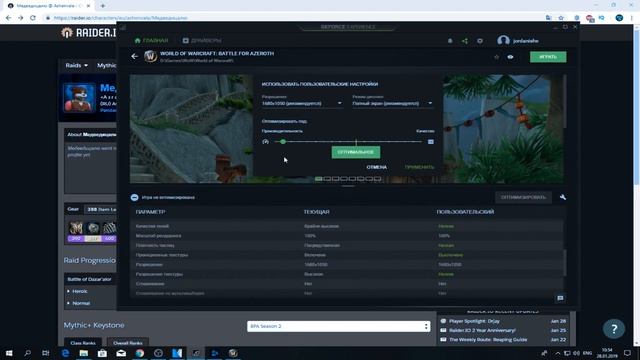
Task: Open the display mode dropdown Полный экран
Action: (392, 103)
